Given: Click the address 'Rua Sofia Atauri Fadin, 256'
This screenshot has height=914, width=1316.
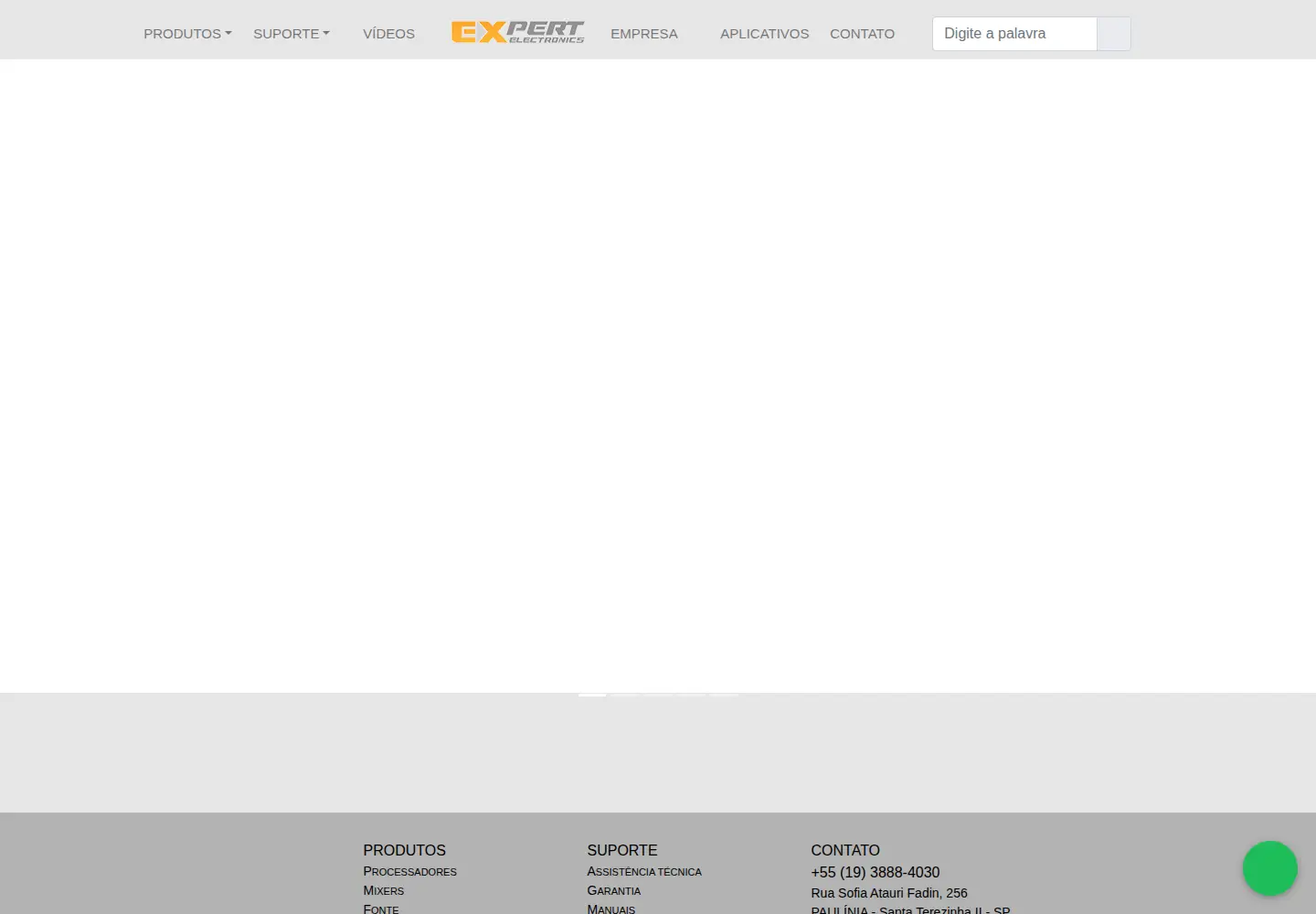Looking at the screenshot, I should coord(888,893).
